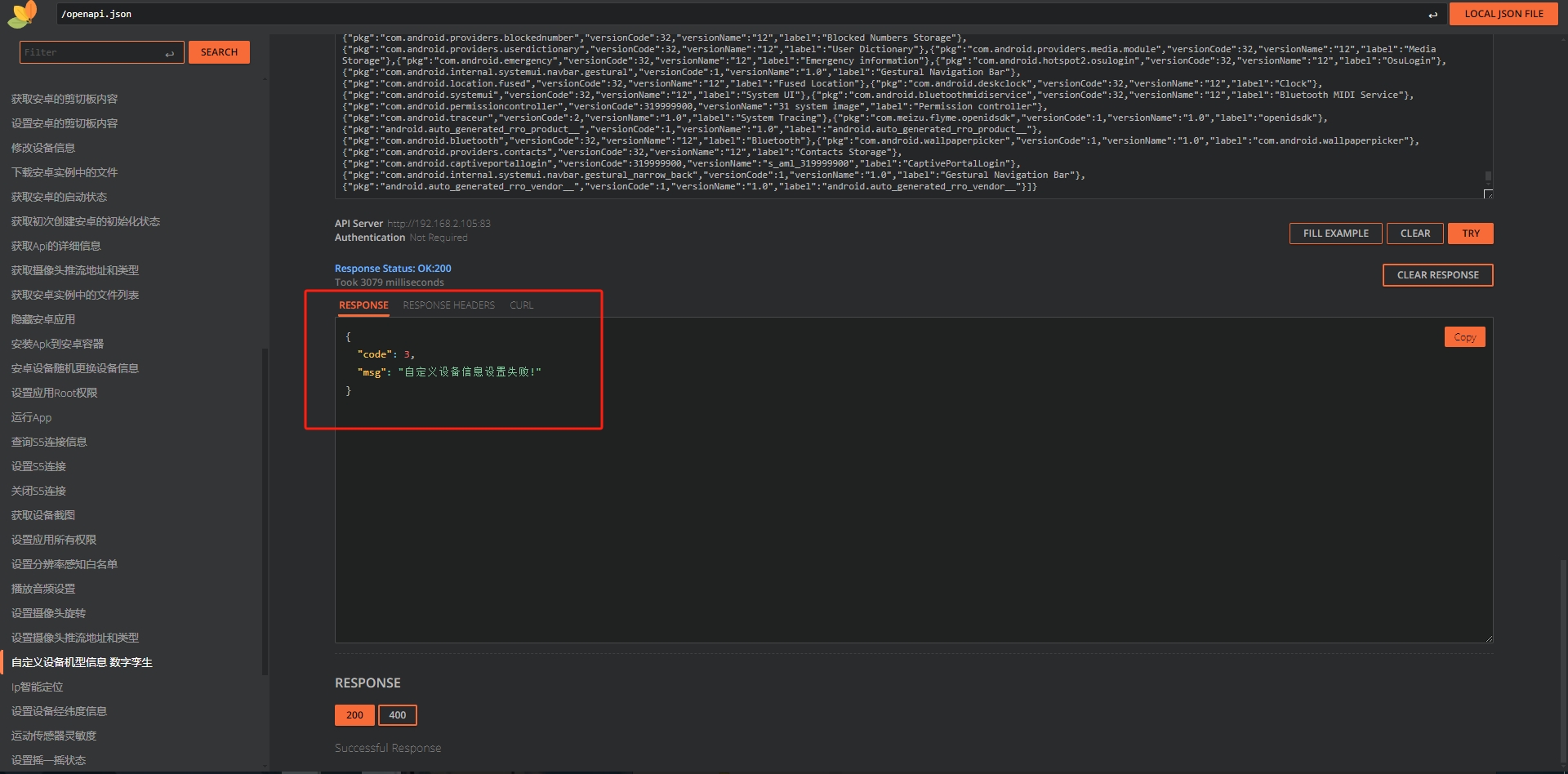Image resolution: width=1568 pixels, height=774 pixels.
Task: Click the app logo in top-left corner
Action: (x=22, y=14)
